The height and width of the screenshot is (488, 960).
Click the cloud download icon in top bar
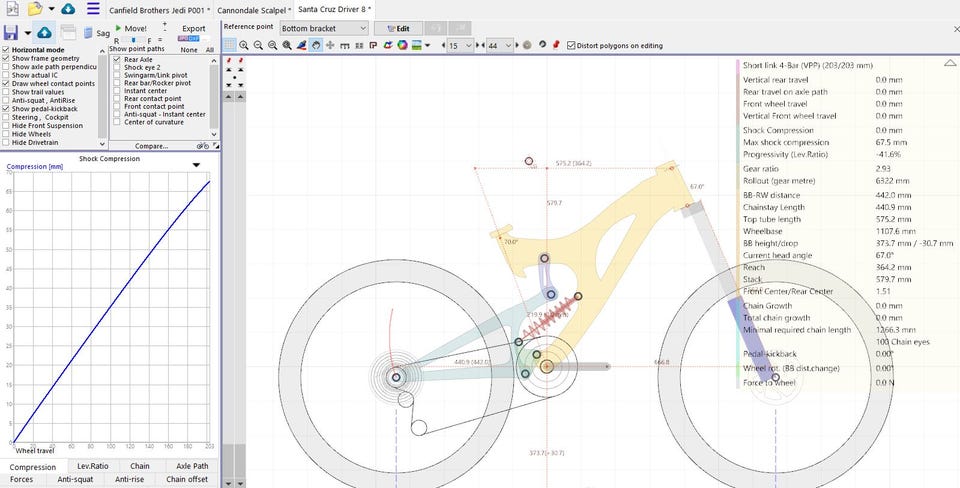pyautogui.click(x=68, y=9)
